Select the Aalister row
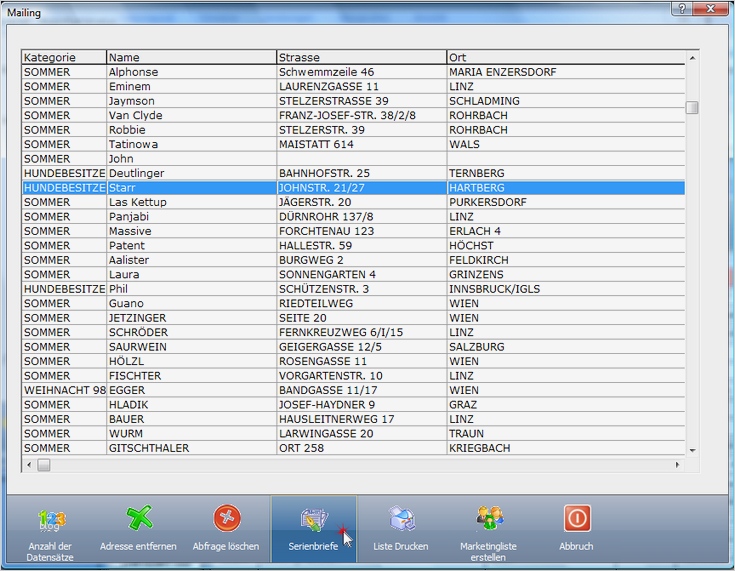Screen dimensions: 735x571 pyautogui.click(x=353, y=260)
